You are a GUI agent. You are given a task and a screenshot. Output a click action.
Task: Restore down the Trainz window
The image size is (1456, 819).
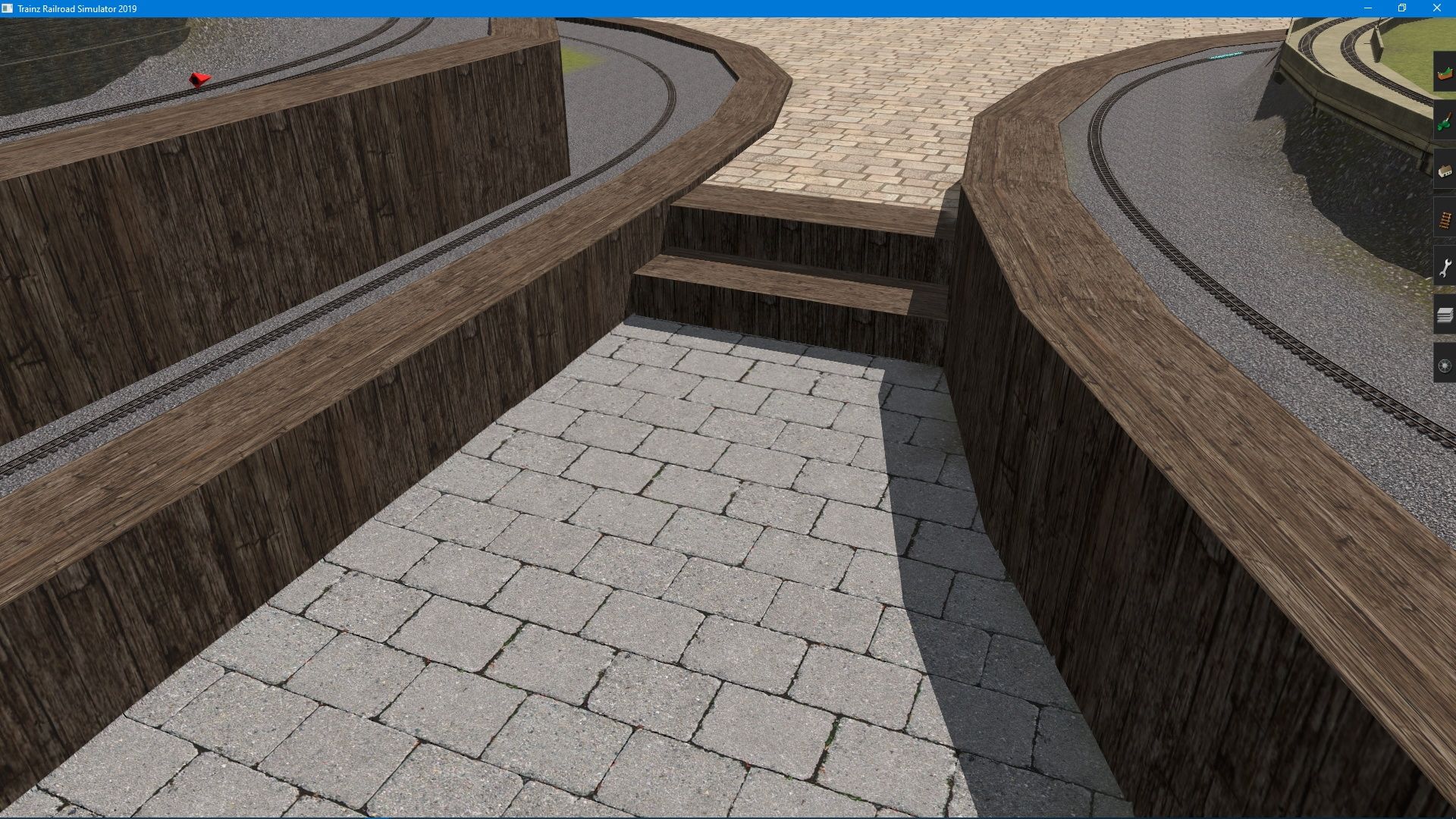click(1402, 8)
